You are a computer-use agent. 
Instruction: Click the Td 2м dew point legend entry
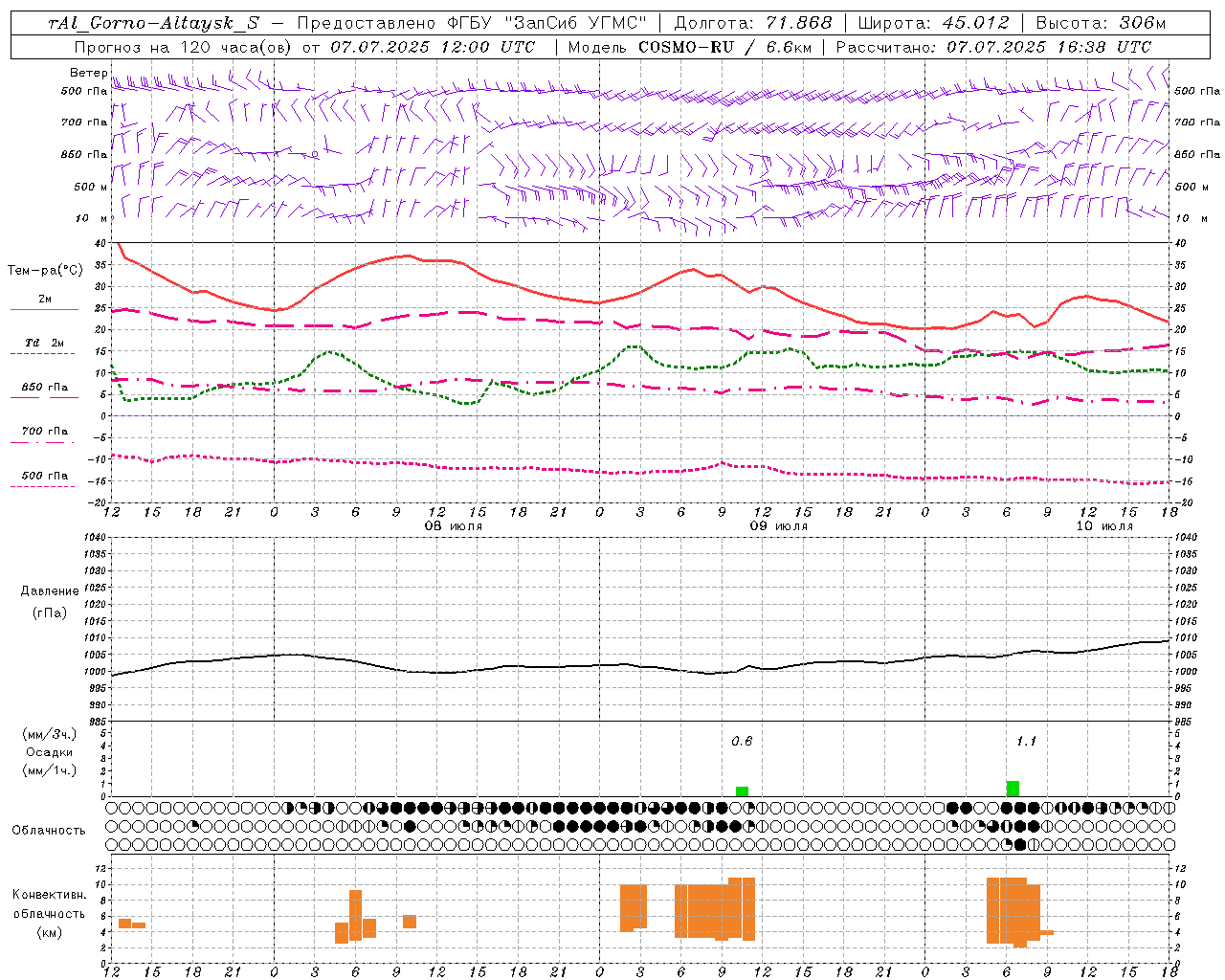pos(44,343)
